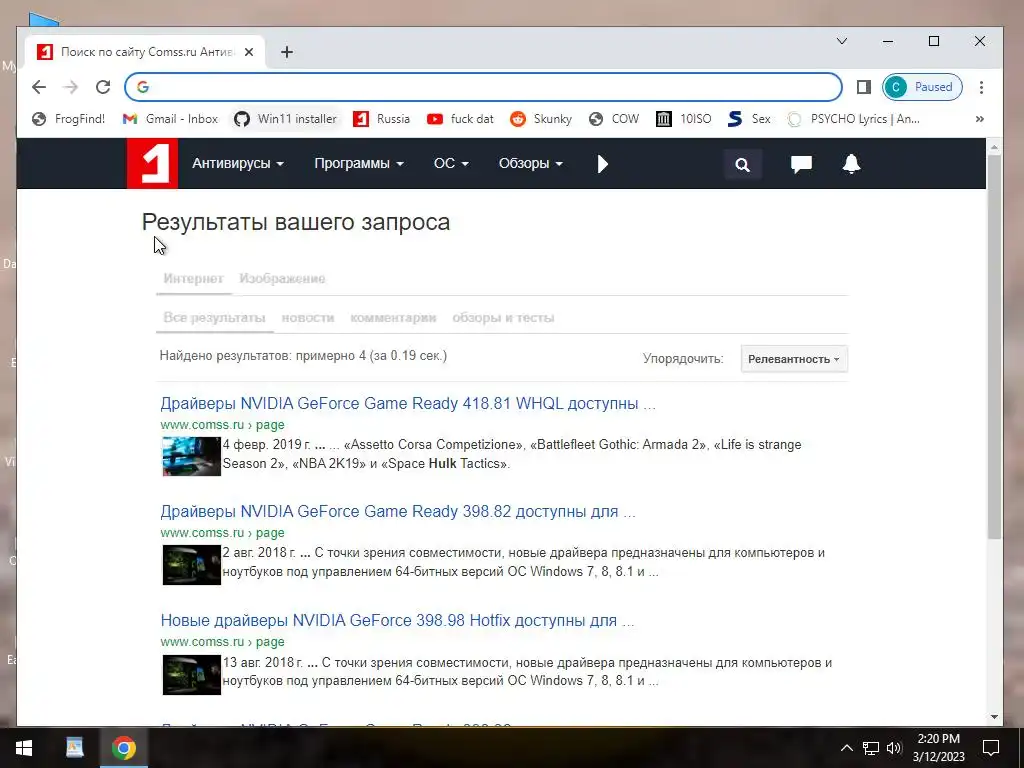Select Все результаты filter tab
Viewport: 1024px width, 768px height.
click(x=214, y=318)
